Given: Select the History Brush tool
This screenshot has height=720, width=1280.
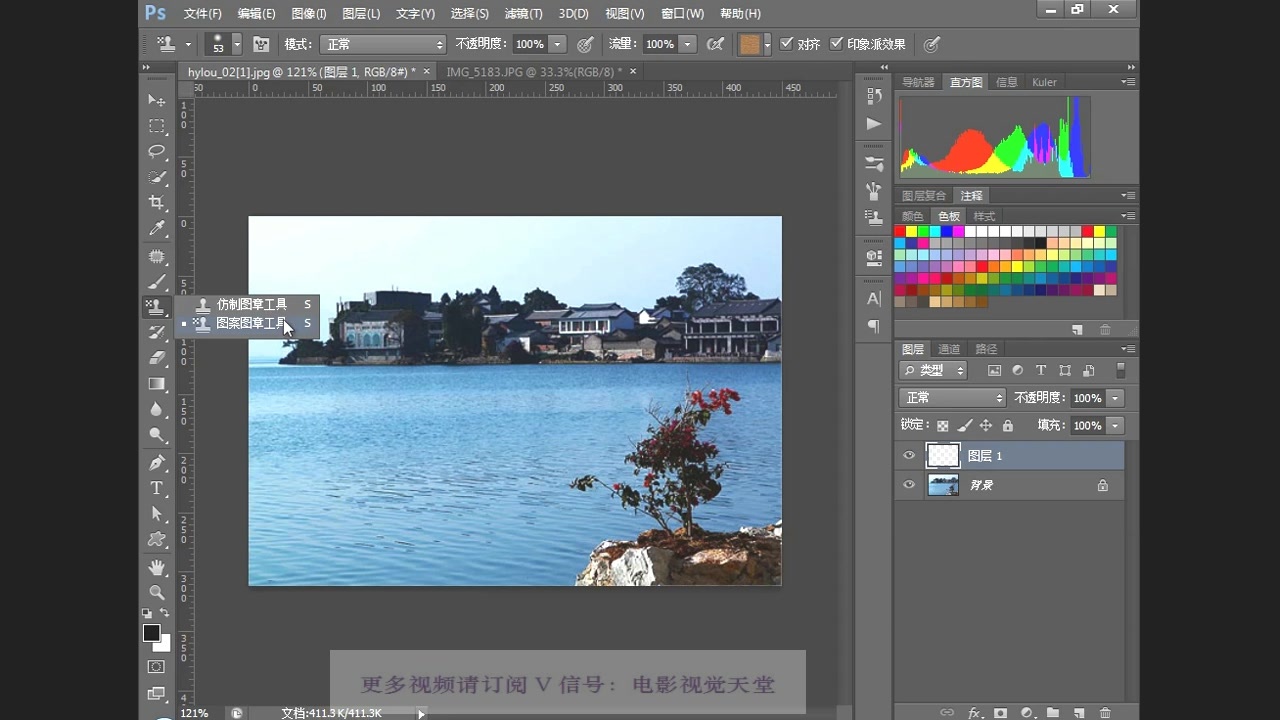Looking at the screenshot, I should (157, 332).
